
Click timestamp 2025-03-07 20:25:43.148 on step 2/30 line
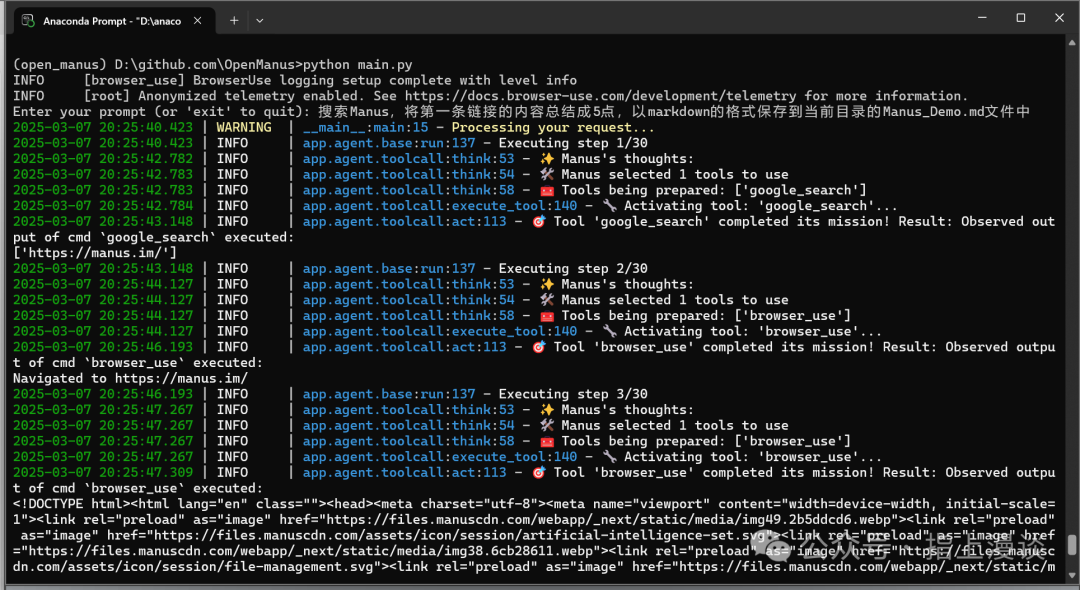(103, 268)
